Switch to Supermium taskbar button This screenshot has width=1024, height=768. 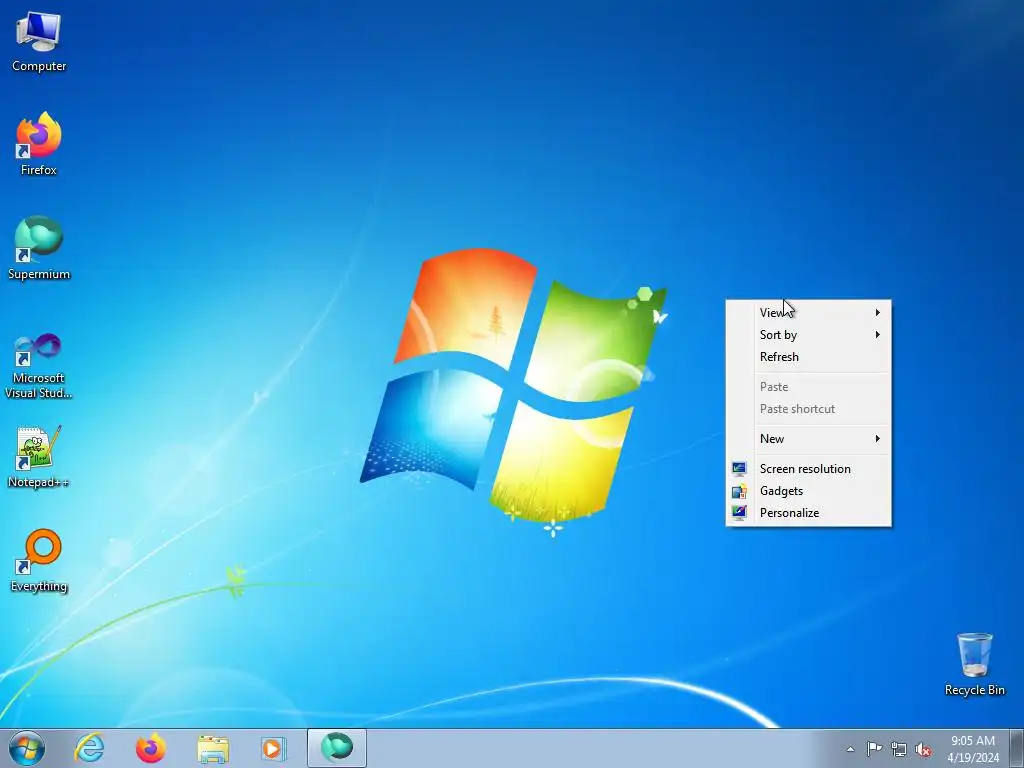[337, 748]
